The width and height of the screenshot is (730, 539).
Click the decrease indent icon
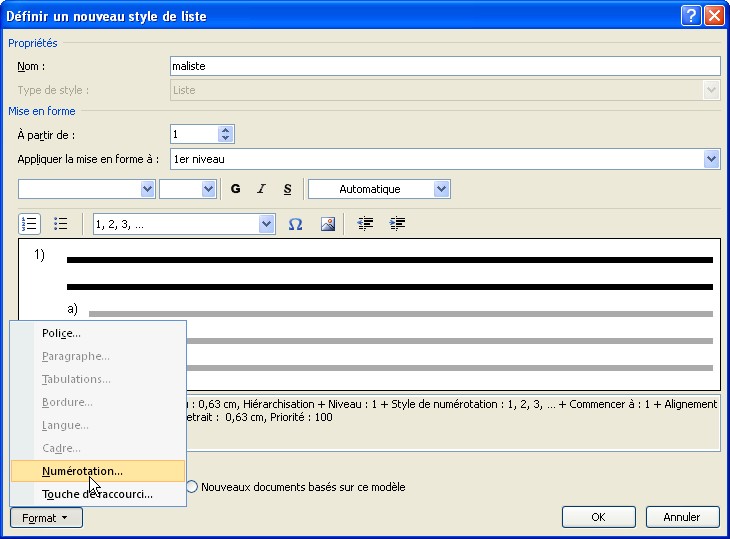click(365, 225)
